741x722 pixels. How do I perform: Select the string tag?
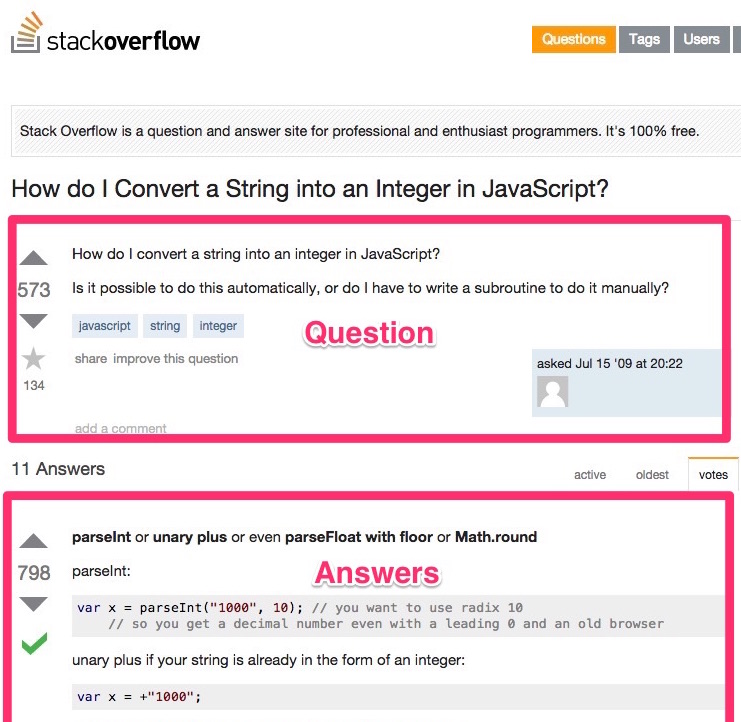tap(165, 326)
